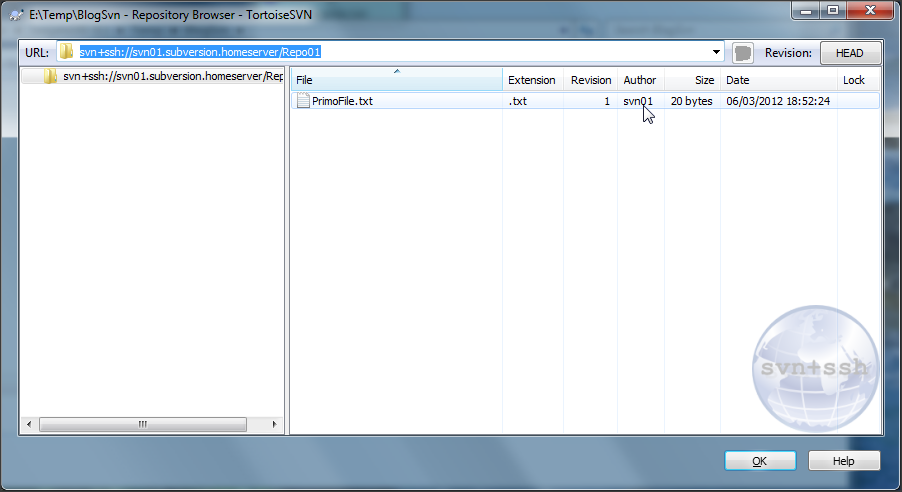Image resolution: width=902 pixels, height=492 pixels.
Task: Click into the repository URL input field
Action: pyautogui.click(x=391, y=52)
